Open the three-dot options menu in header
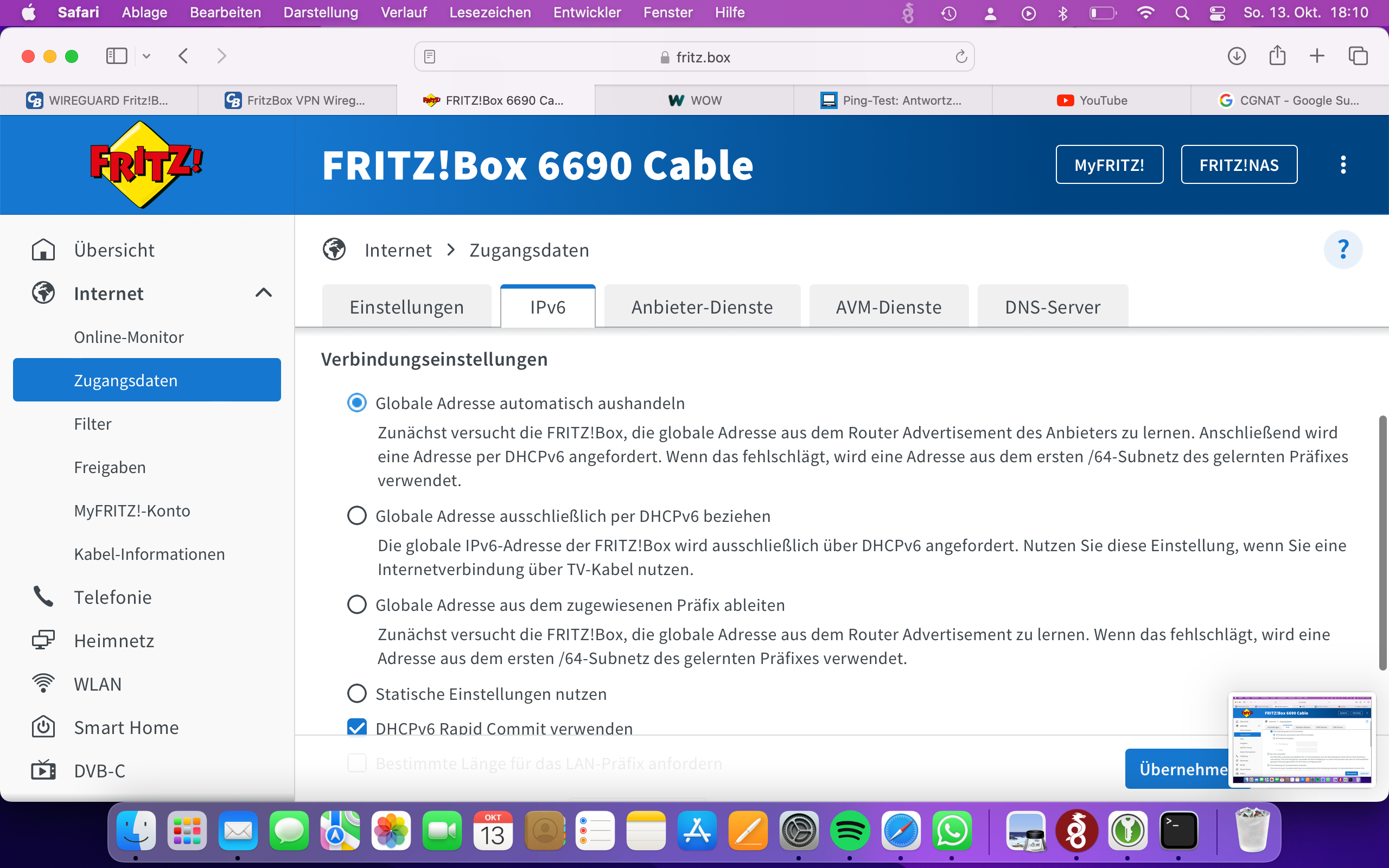This screenshot has width=1389, height=868. (1342, 165)
